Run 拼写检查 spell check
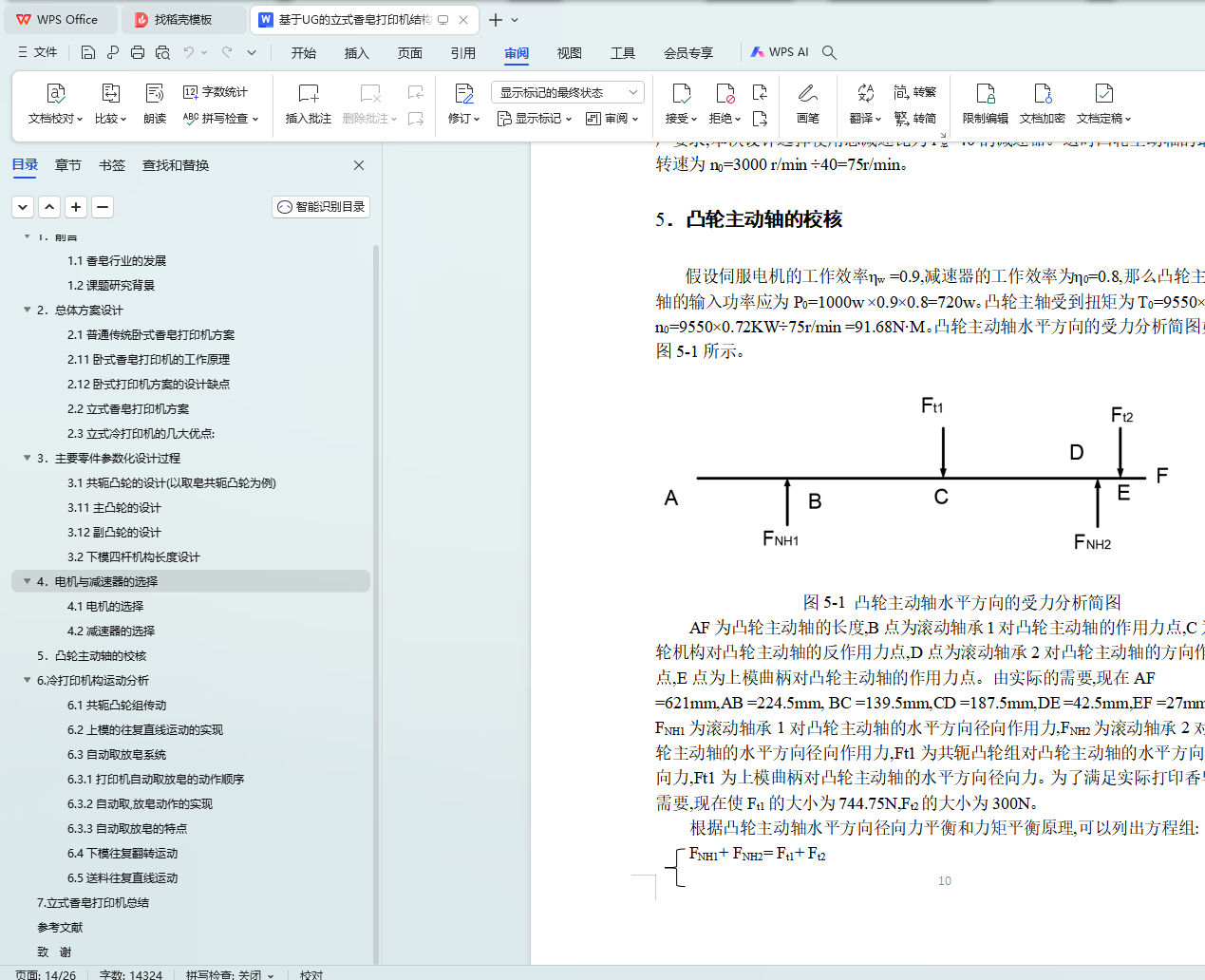The image size is (1205, 980). (x=220, y=119)
